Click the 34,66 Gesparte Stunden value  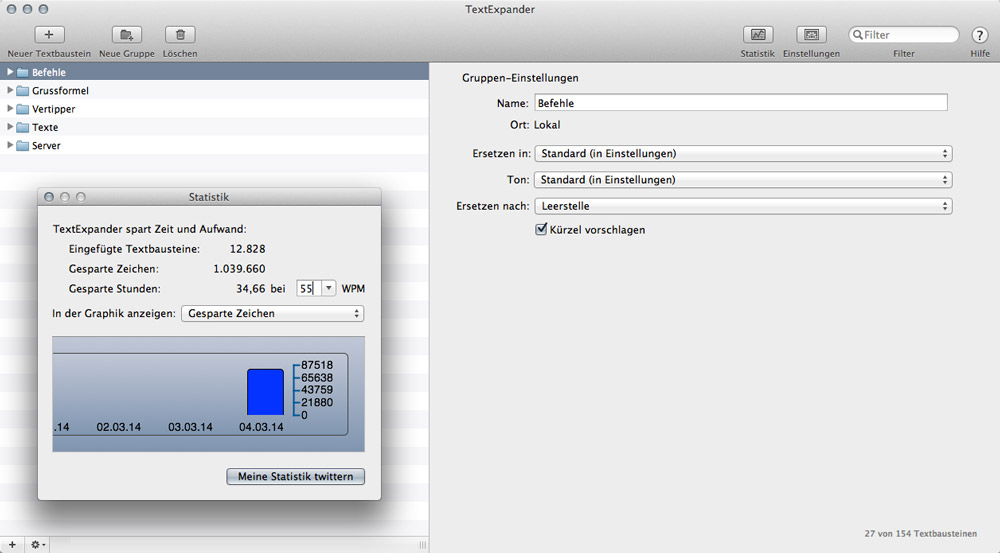(x=251, y=289)
